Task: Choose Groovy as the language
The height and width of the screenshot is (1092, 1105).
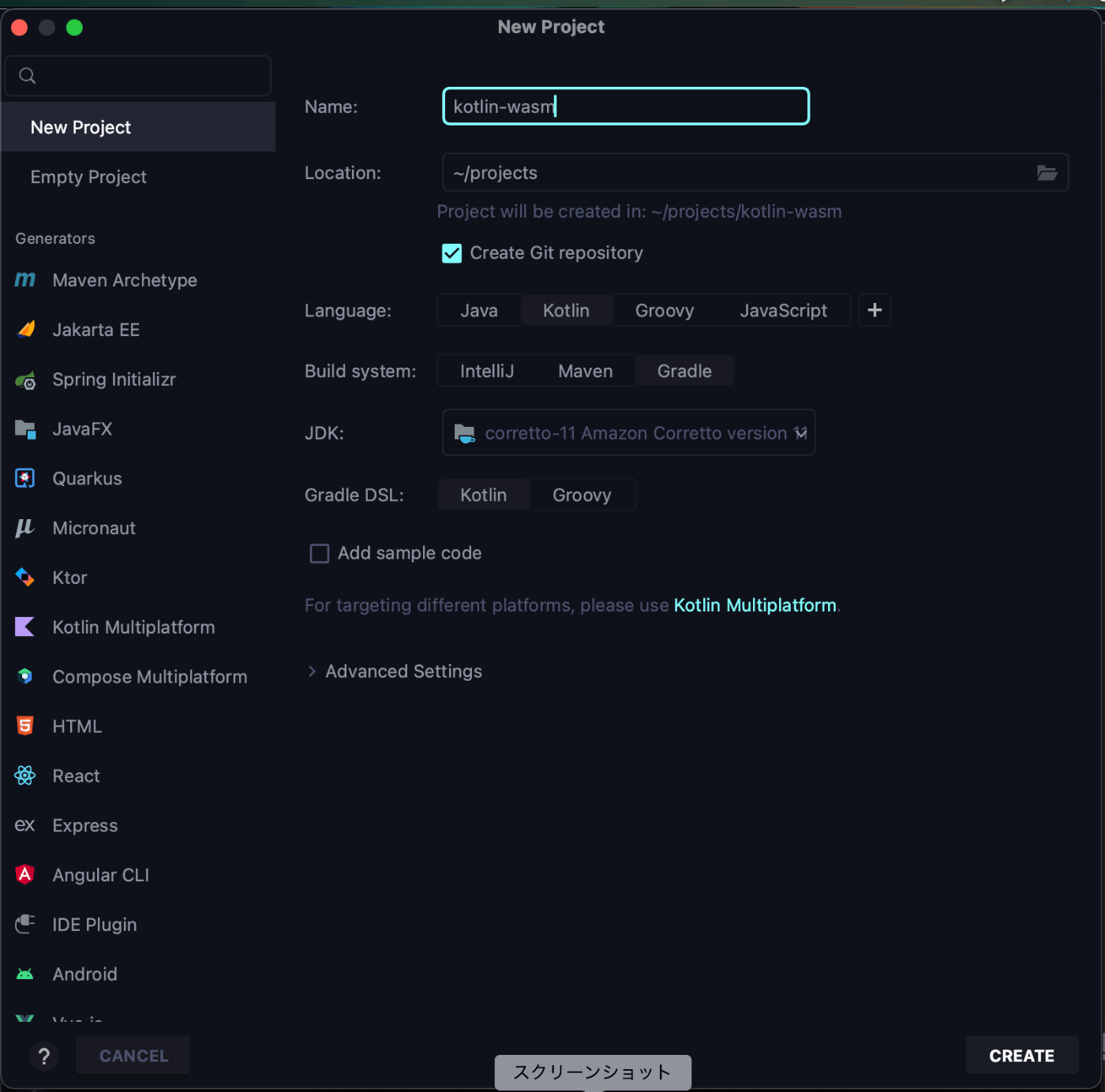Action: coord(665,311)
